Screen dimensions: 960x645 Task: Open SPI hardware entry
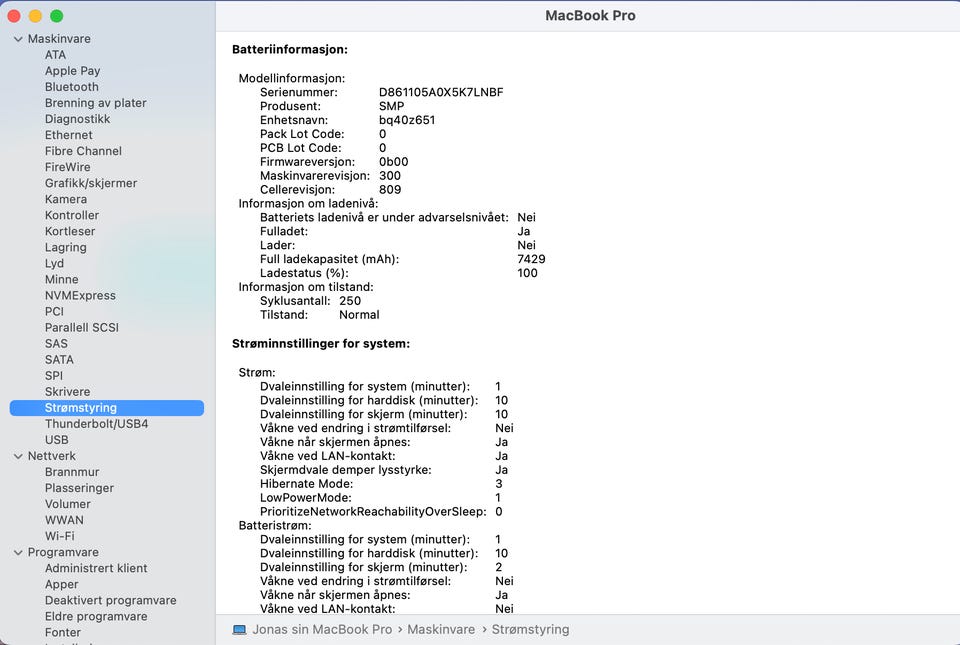coord(54,376)
